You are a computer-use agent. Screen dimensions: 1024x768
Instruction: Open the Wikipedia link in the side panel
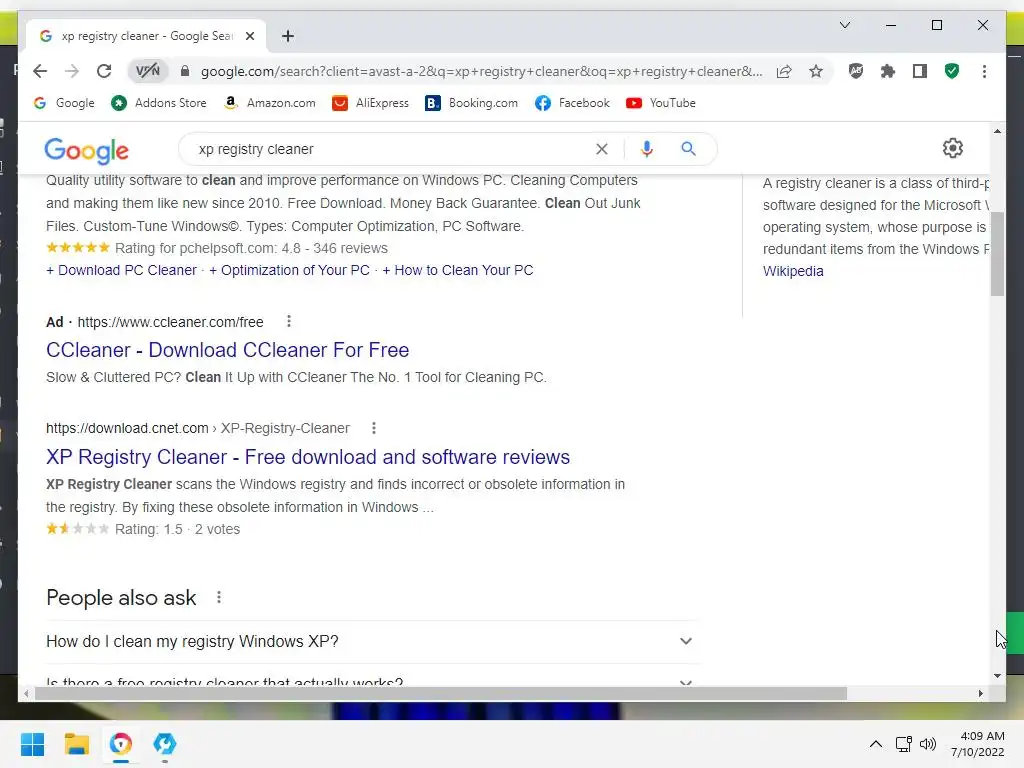[793, 271]
